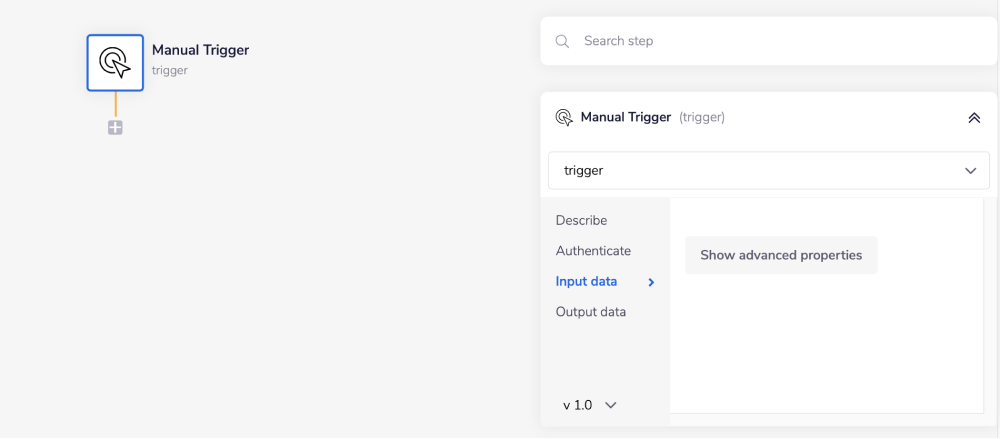The image size is (1000, 439).
Task: Select the Manual Trigger node icon on canvas
Action: (x=115, y=62)
